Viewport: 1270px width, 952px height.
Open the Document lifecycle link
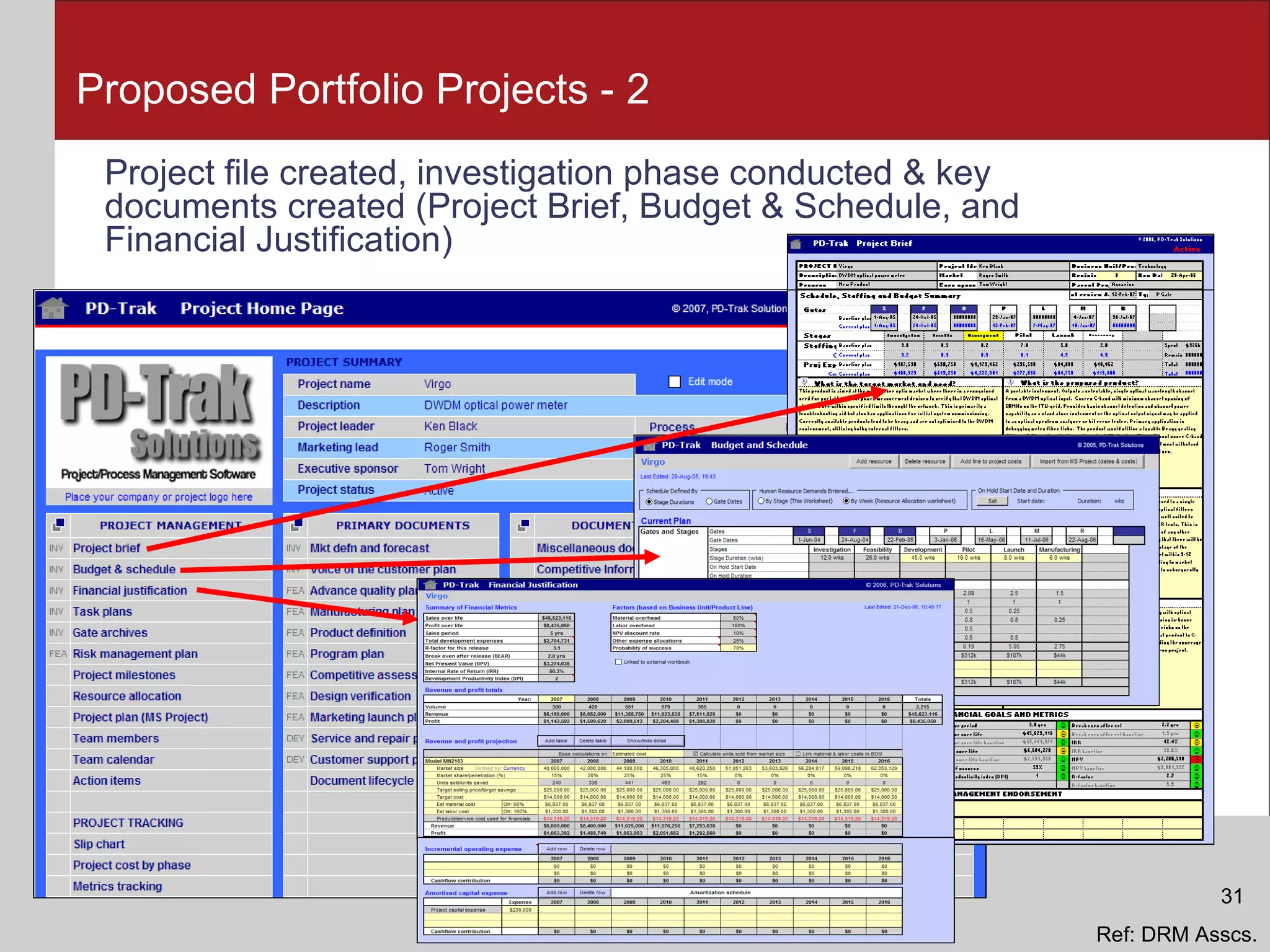362,780
